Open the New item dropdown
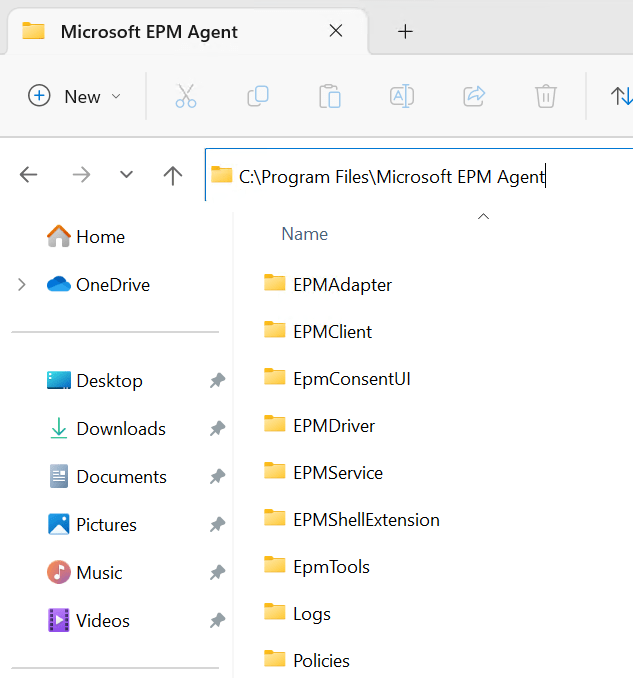The image size is (633, 678). [x=75, y=96]
